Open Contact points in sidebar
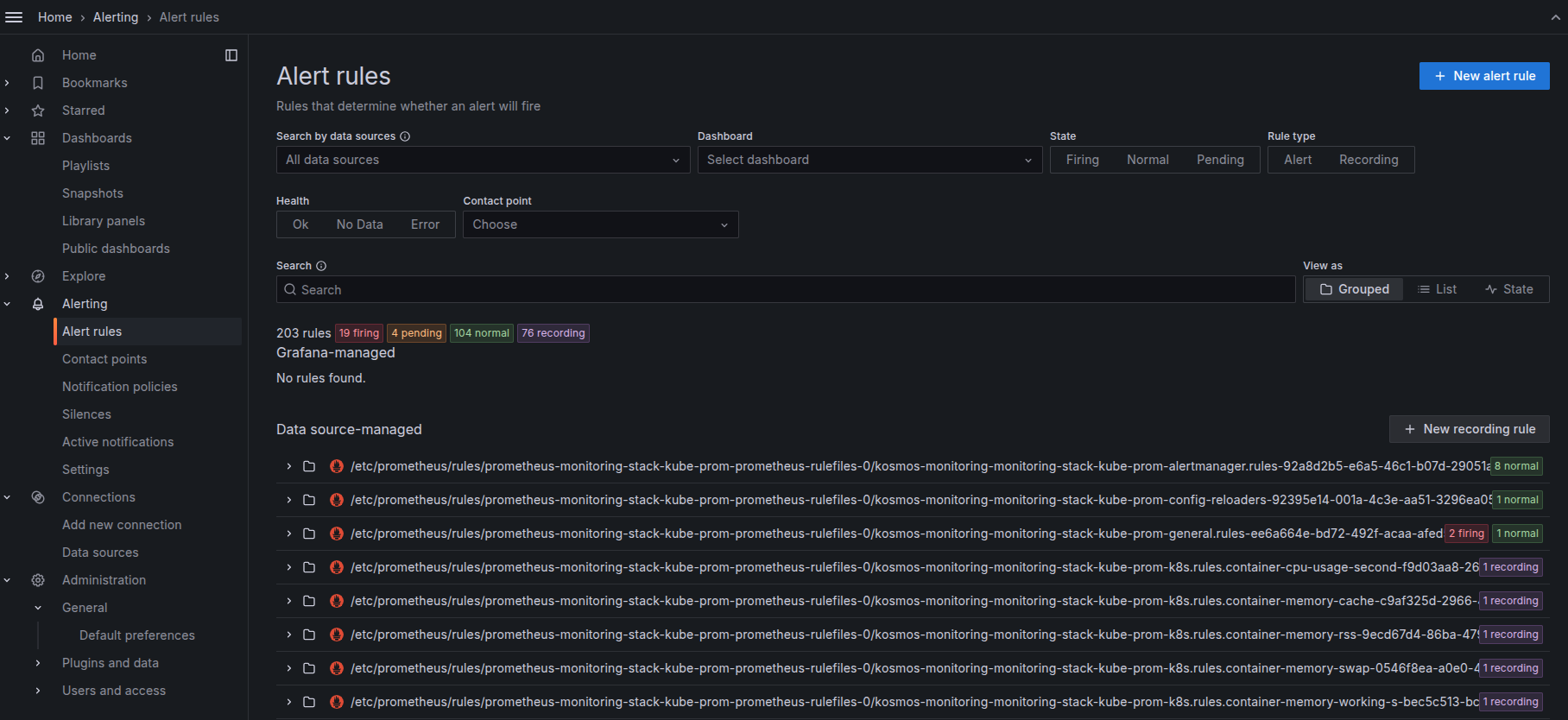Viewport: 1568px width, 720px height. coord(104,359)
